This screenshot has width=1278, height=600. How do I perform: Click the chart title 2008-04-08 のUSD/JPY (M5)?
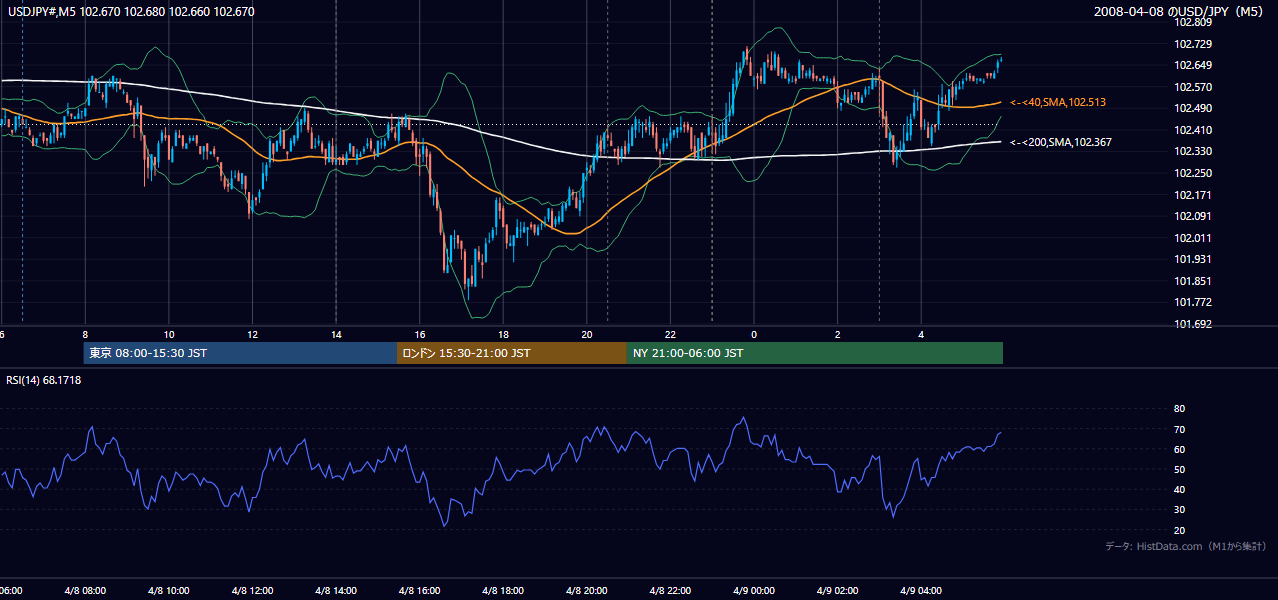click(1181, 12)
